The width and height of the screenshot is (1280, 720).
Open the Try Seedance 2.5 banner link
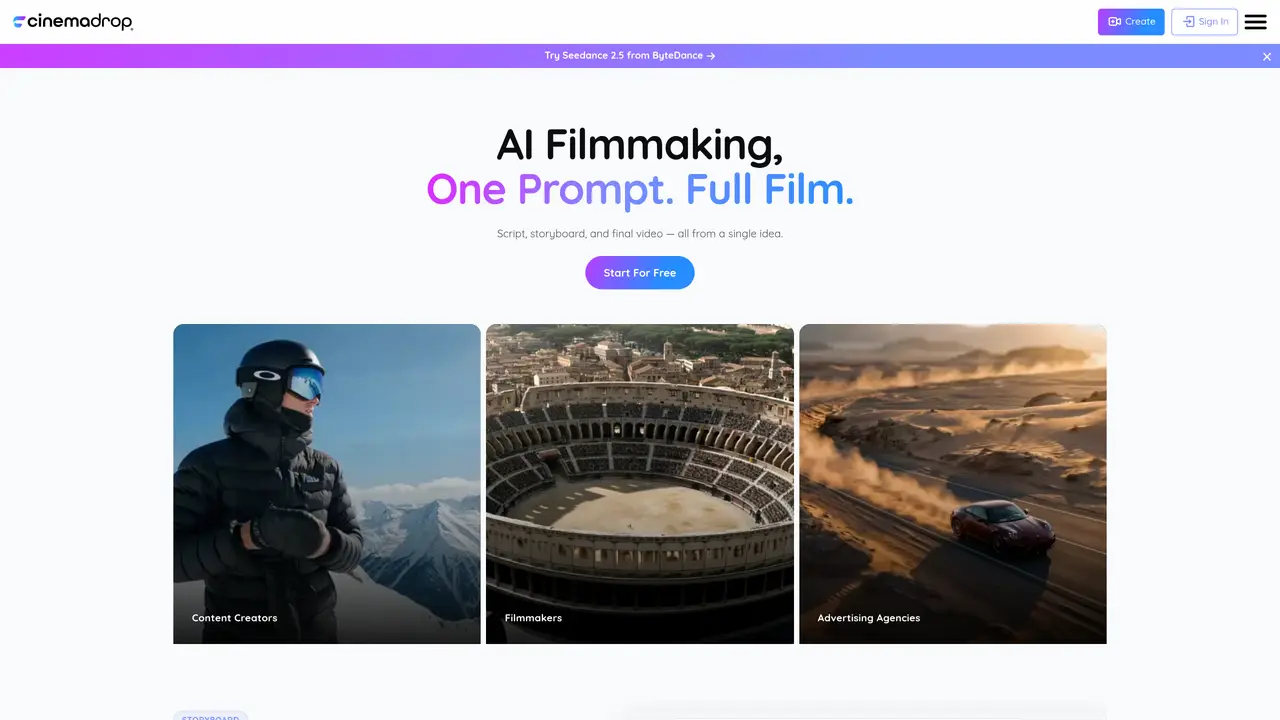(630, 56)
